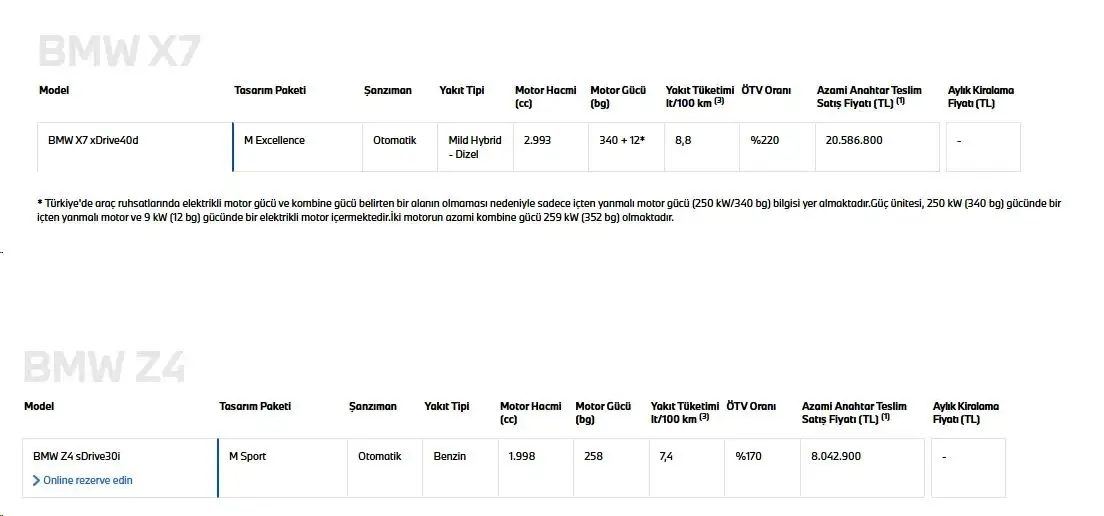Click the Türkiye'de araç ruhsatlarında footnote text
Screen dimensions: 1104x516
coord(549,210)
